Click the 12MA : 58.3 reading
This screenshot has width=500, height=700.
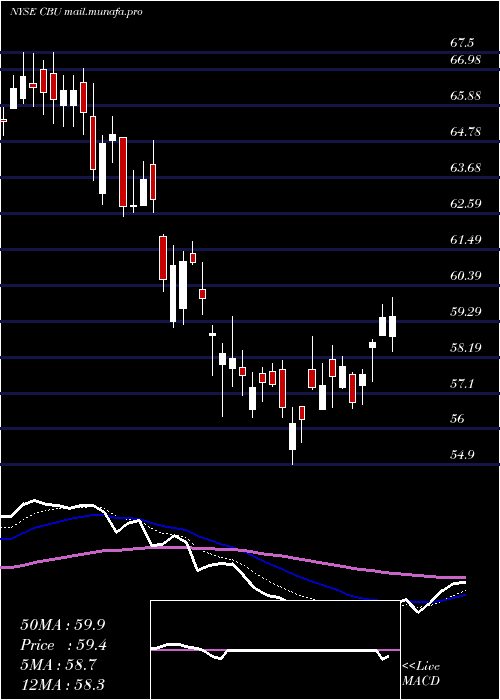62,684
